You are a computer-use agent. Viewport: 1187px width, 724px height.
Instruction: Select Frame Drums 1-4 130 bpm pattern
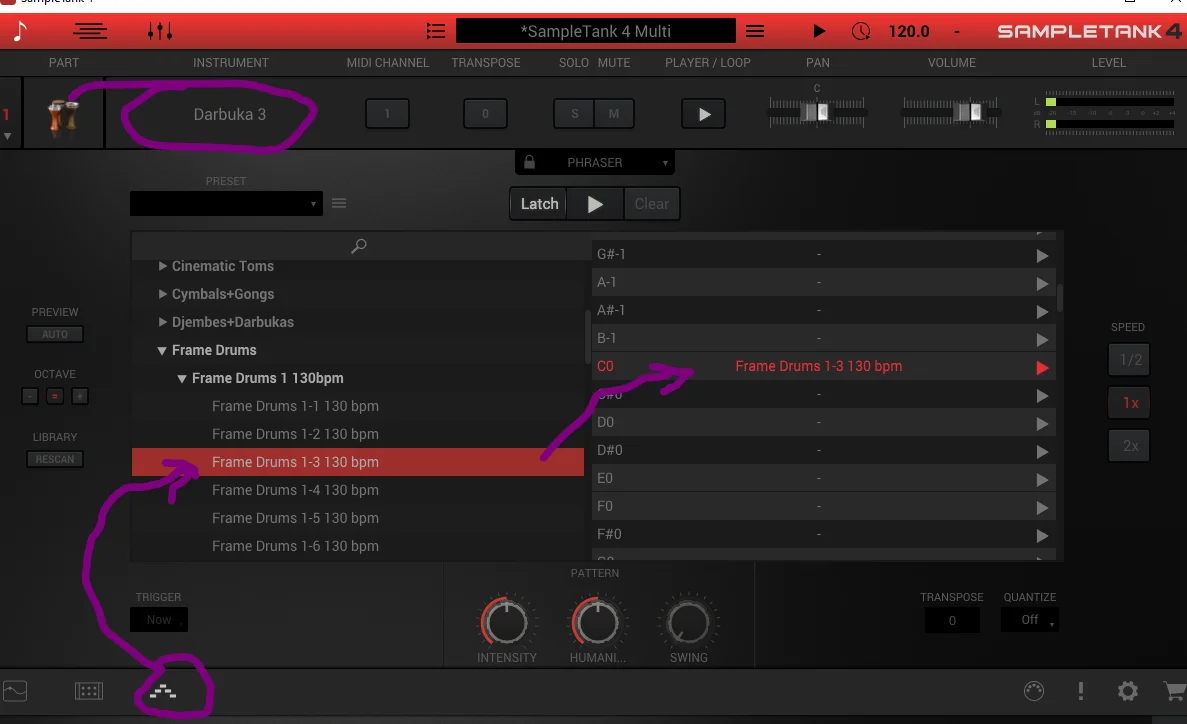(295, 490)
